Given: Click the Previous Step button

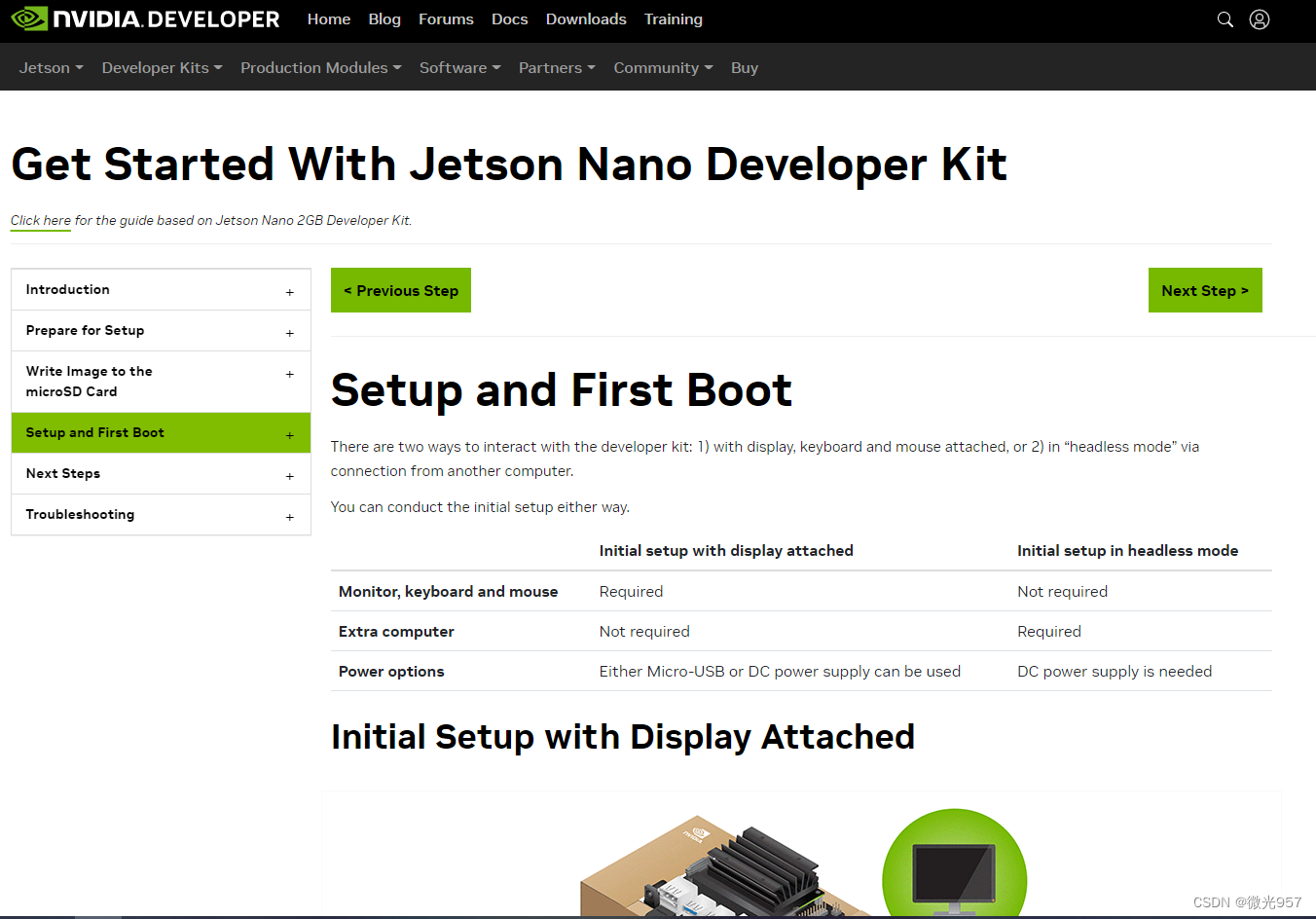Looking at the screenshot, I should tap(401, 290).
